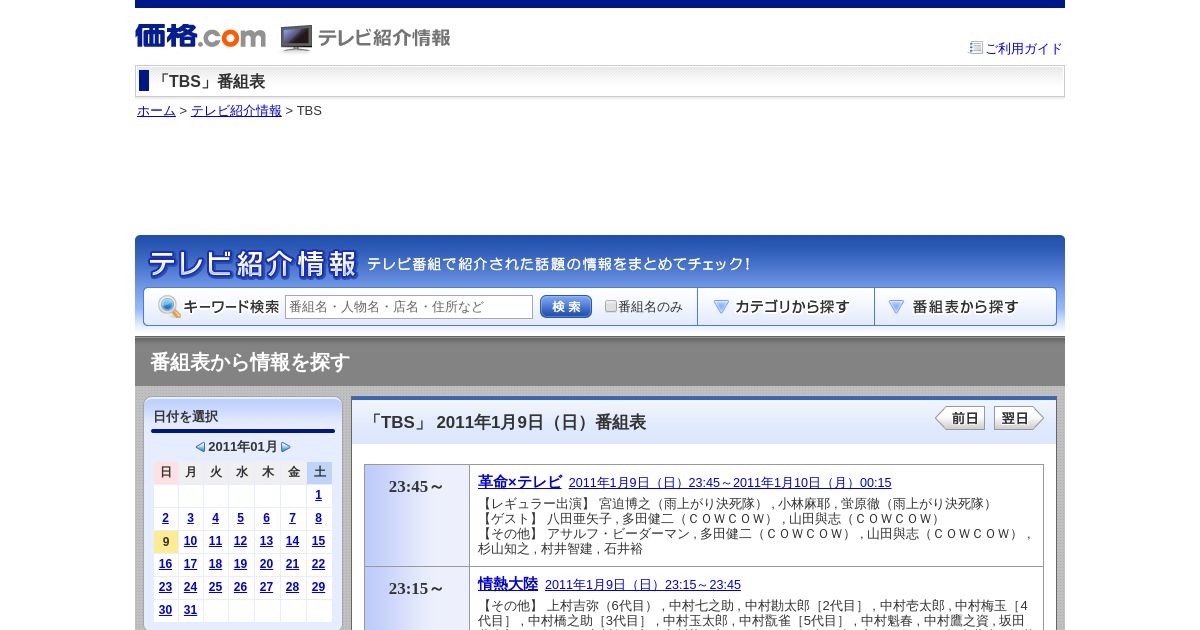The image size is (1200, 630).
Task: Open 情熱大陸 broadcast time link
Action: [x=643, y=585]
